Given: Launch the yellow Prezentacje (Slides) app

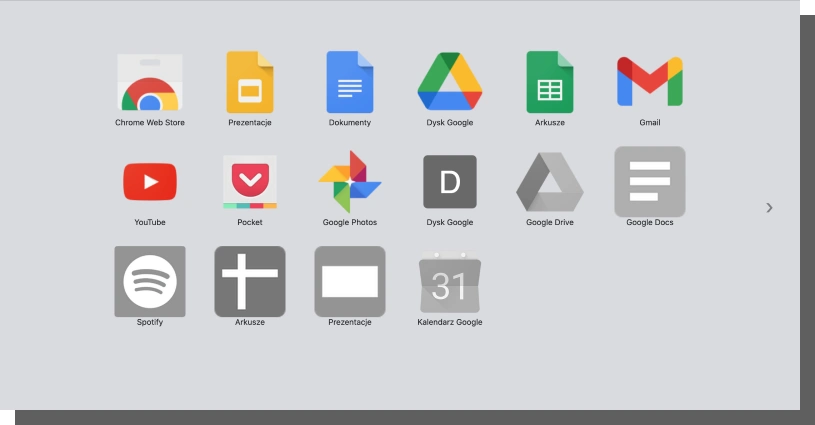Looking at the screenshot, I should click(250, 83).
